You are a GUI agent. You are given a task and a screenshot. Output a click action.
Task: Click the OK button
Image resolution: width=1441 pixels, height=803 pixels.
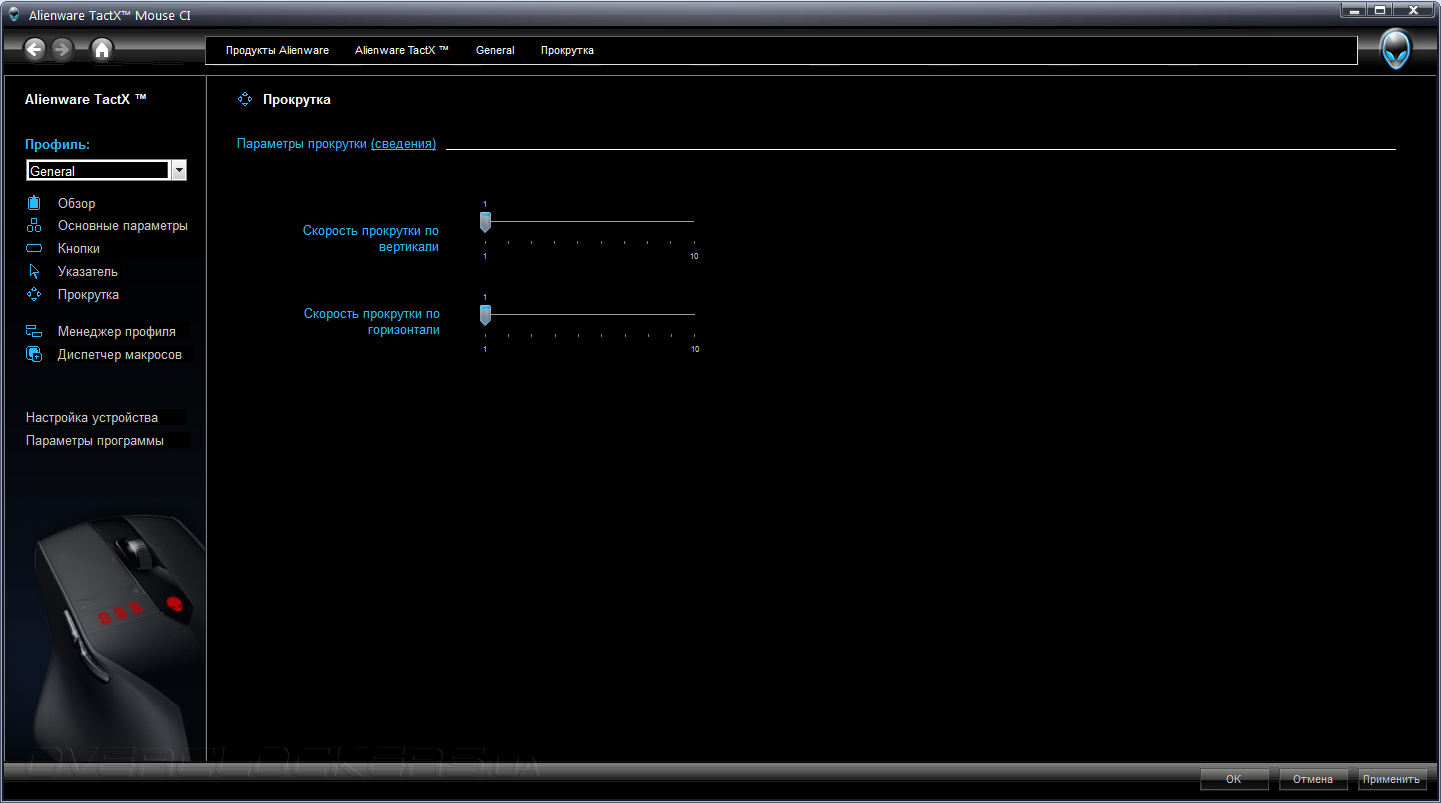[x=1233, y=779]
